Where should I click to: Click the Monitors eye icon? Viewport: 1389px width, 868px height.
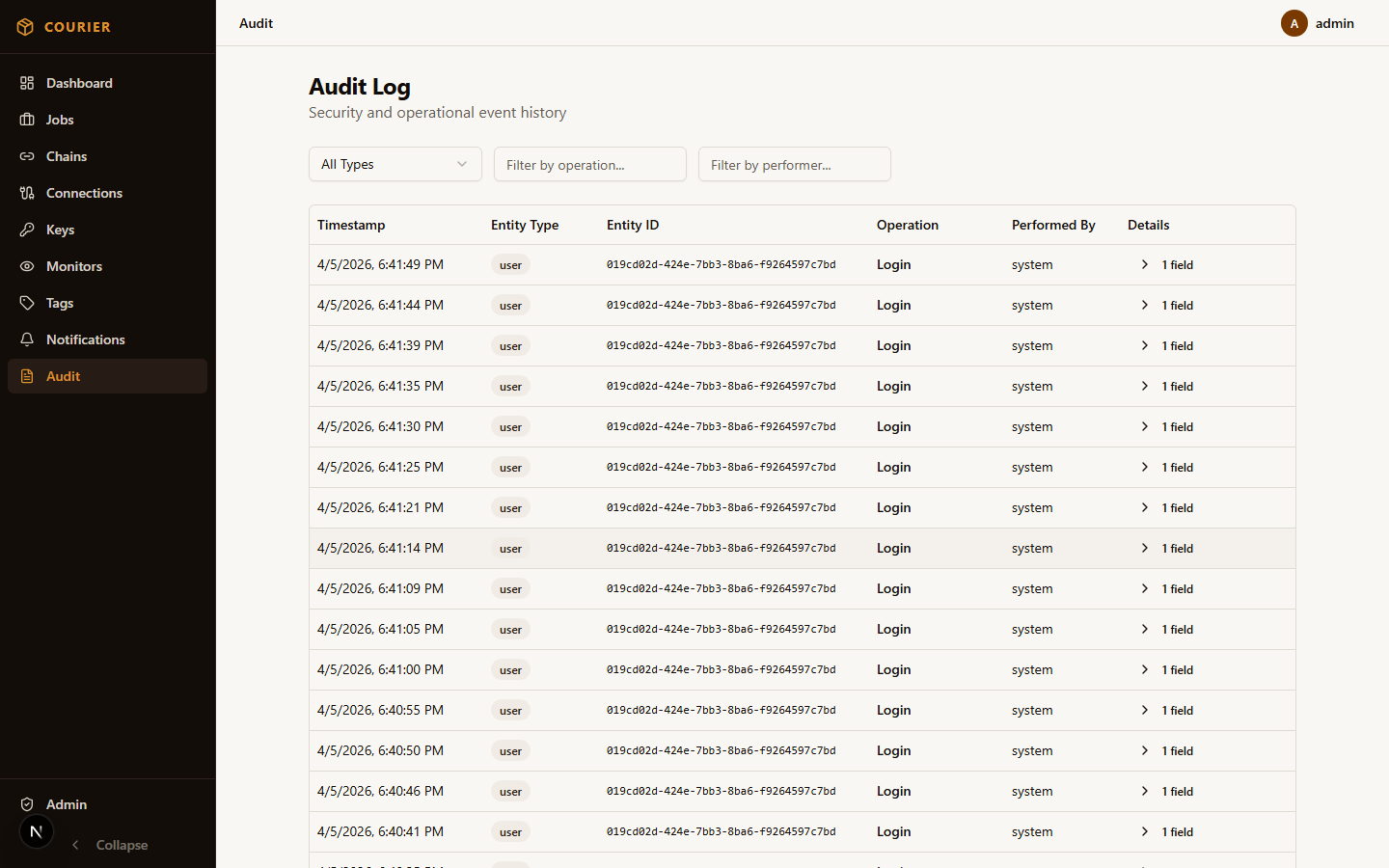coord(26,266)
